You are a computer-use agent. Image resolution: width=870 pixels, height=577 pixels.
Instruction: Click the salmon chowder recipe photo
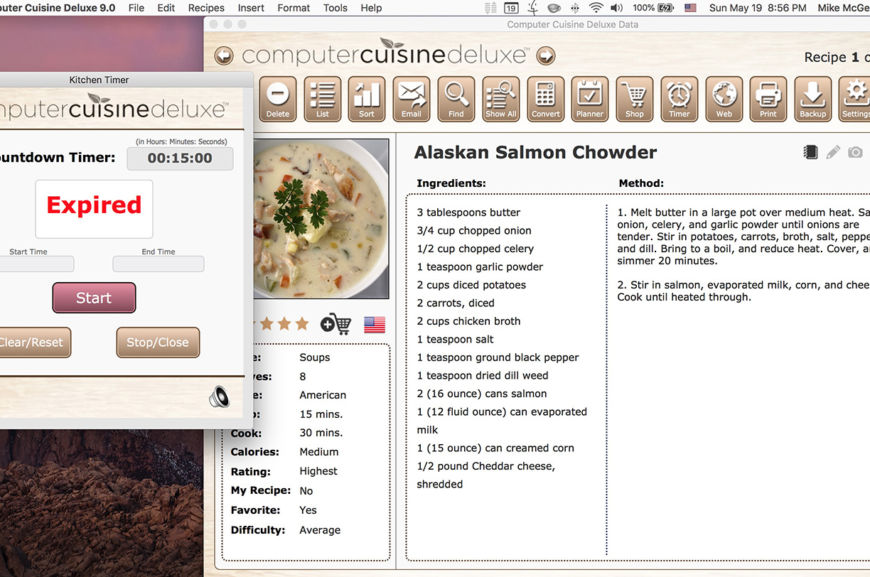(x=321, y=219)
